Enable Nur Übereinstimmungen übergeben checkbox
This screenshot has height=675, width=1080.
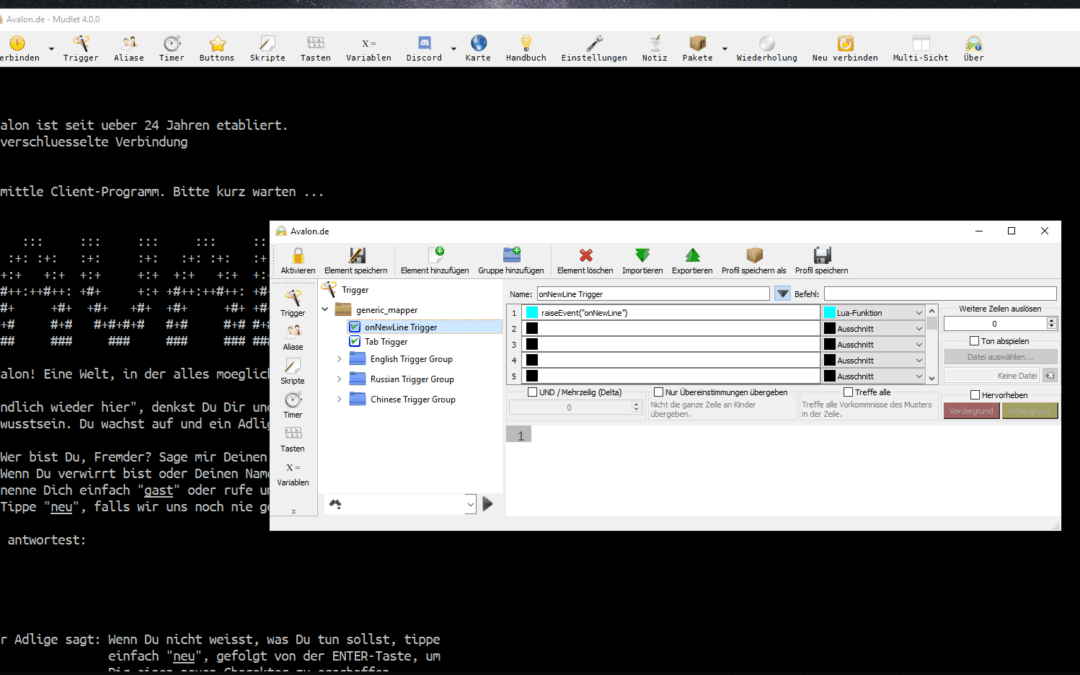click(x=658, y=392)
